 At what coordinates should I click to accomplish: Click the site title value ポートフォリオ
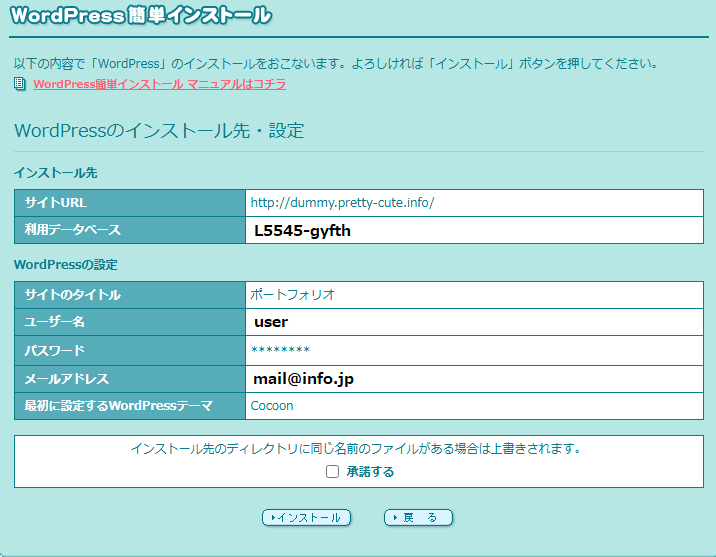[x=292, y=295]
